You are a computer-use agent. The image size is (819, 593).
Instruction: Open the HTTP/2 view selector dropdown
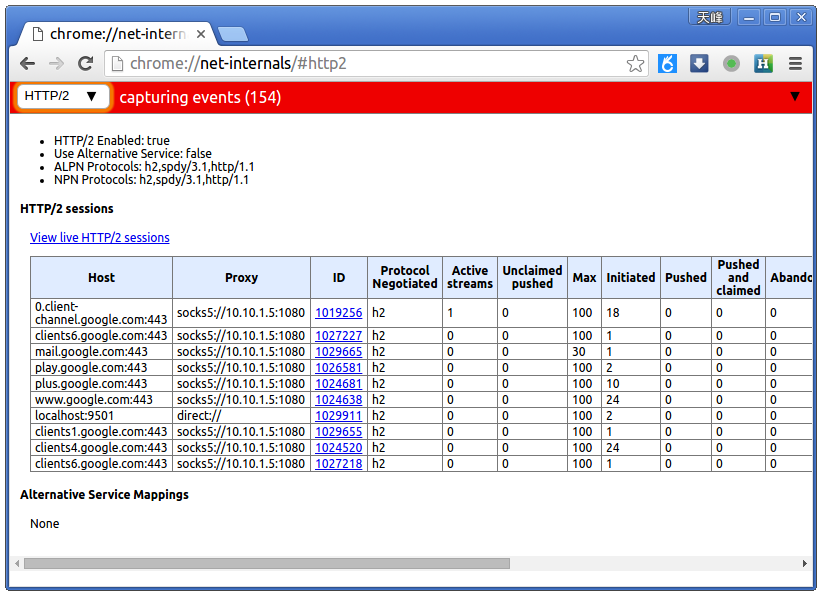pos(62,96)
